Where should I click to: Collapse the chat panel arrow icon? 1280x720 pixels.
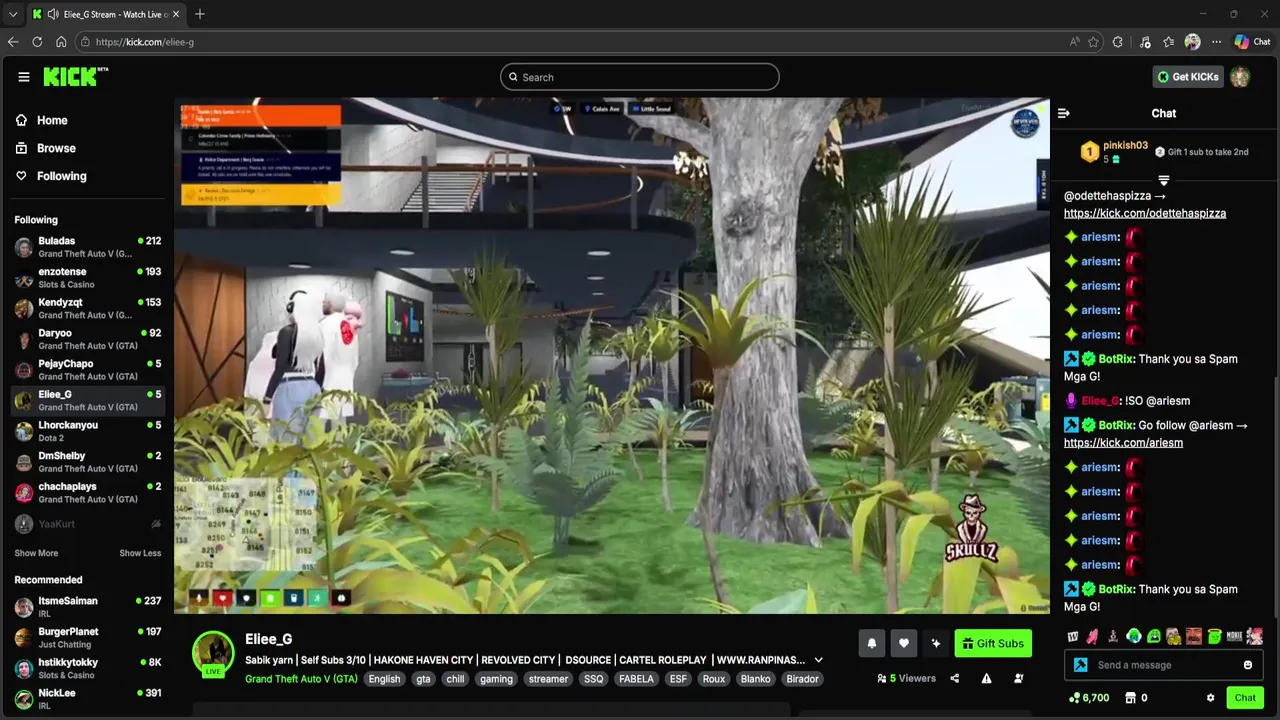1064,113
